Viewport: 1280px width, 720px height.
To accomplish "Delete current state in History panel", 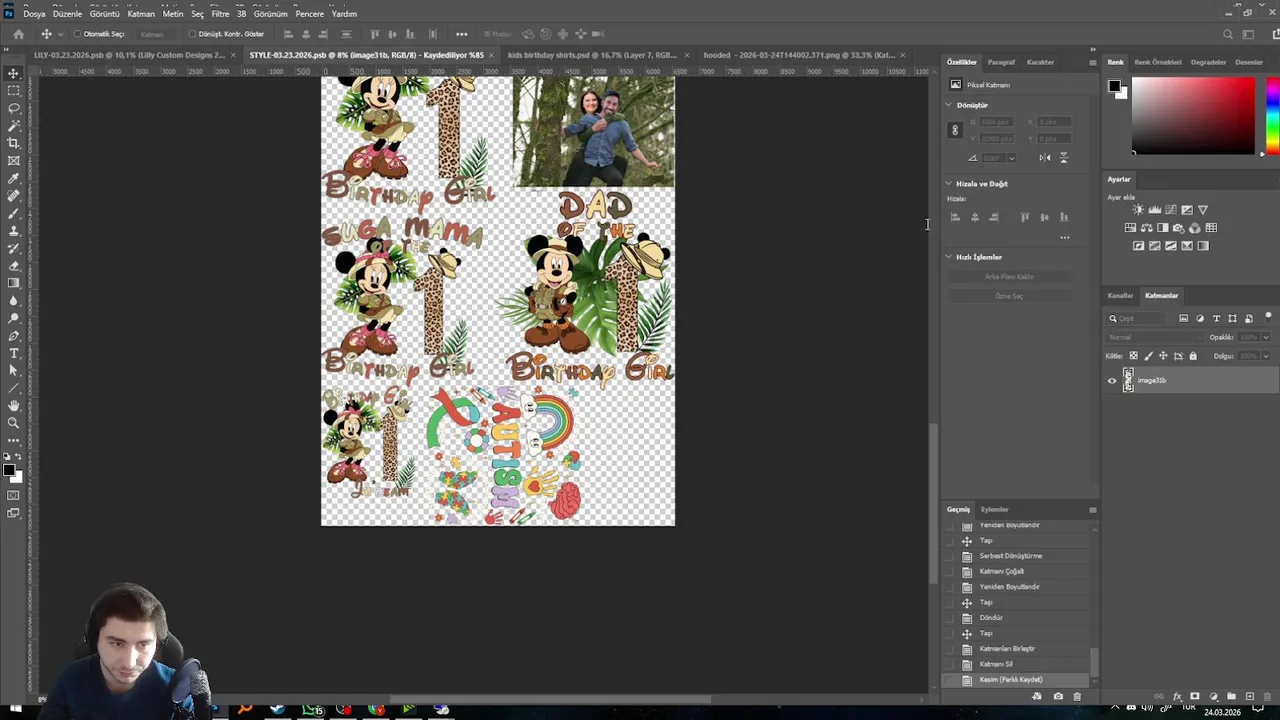I will (1077, 696).
